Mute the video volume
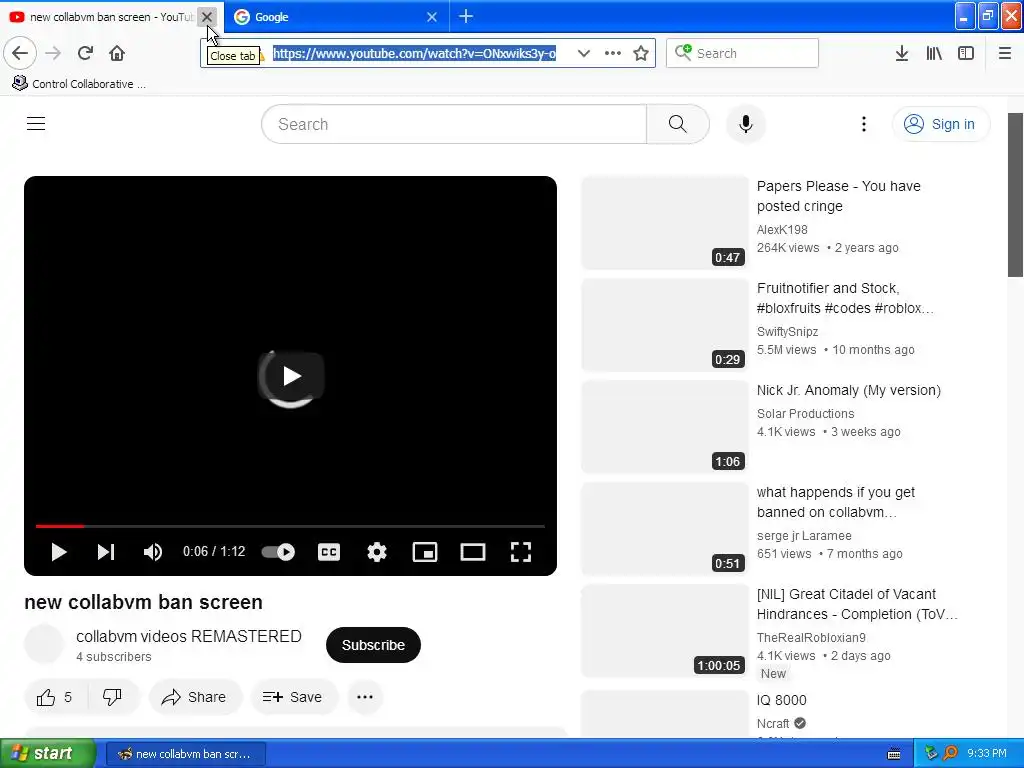 tap(152, 552)
